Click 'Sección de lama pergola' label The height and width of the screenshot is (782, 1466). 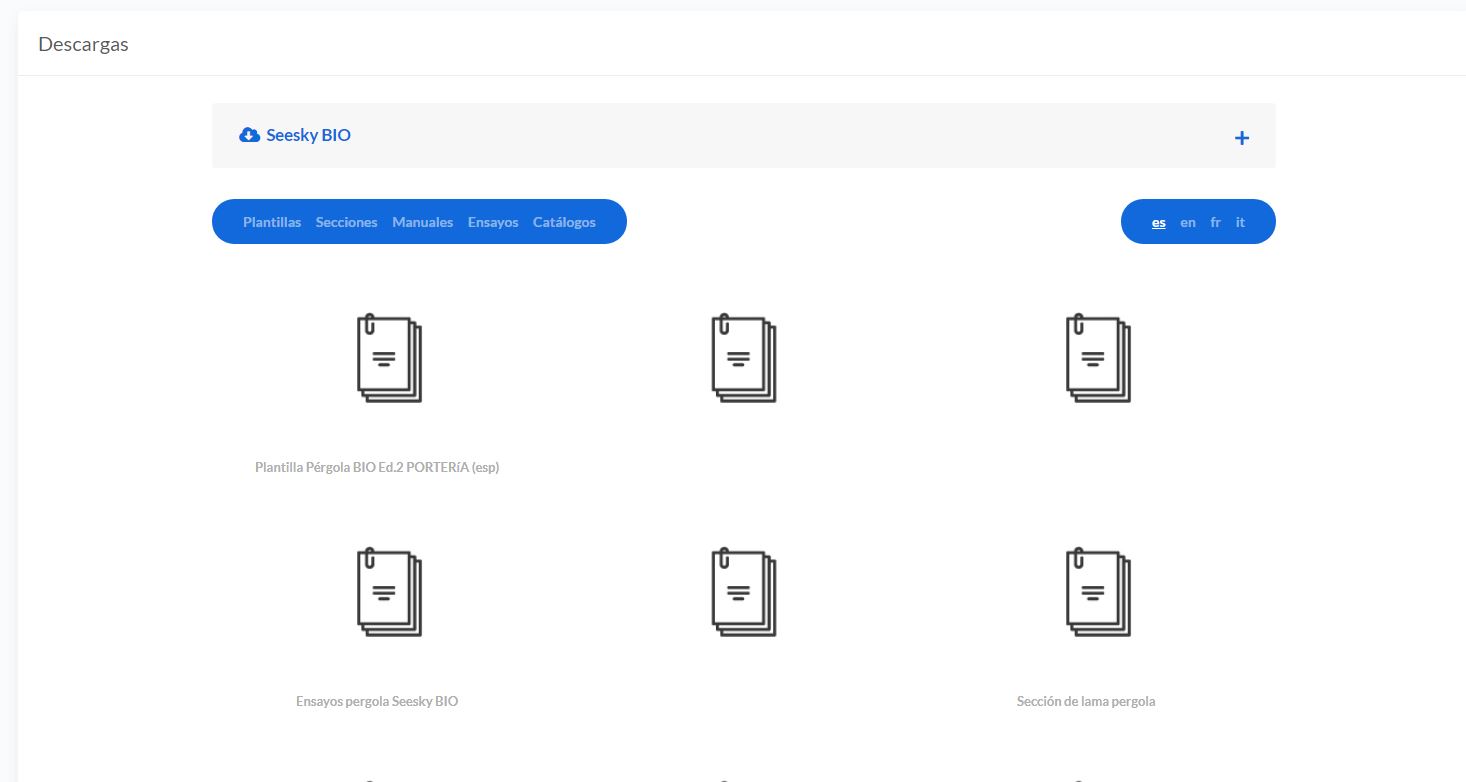pos(1086,701)
